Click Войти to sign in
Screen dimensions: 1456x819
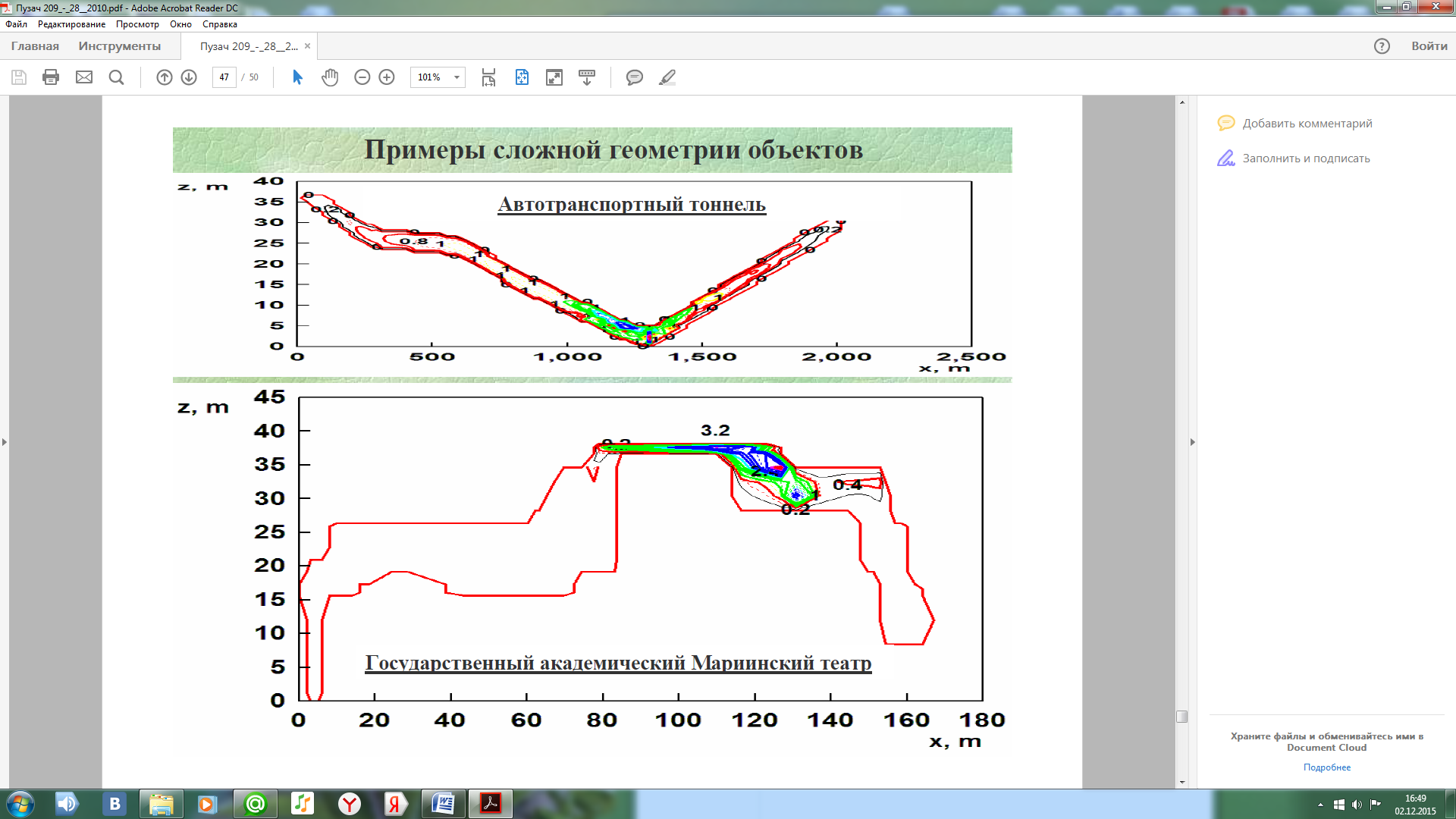point(1429,46)
